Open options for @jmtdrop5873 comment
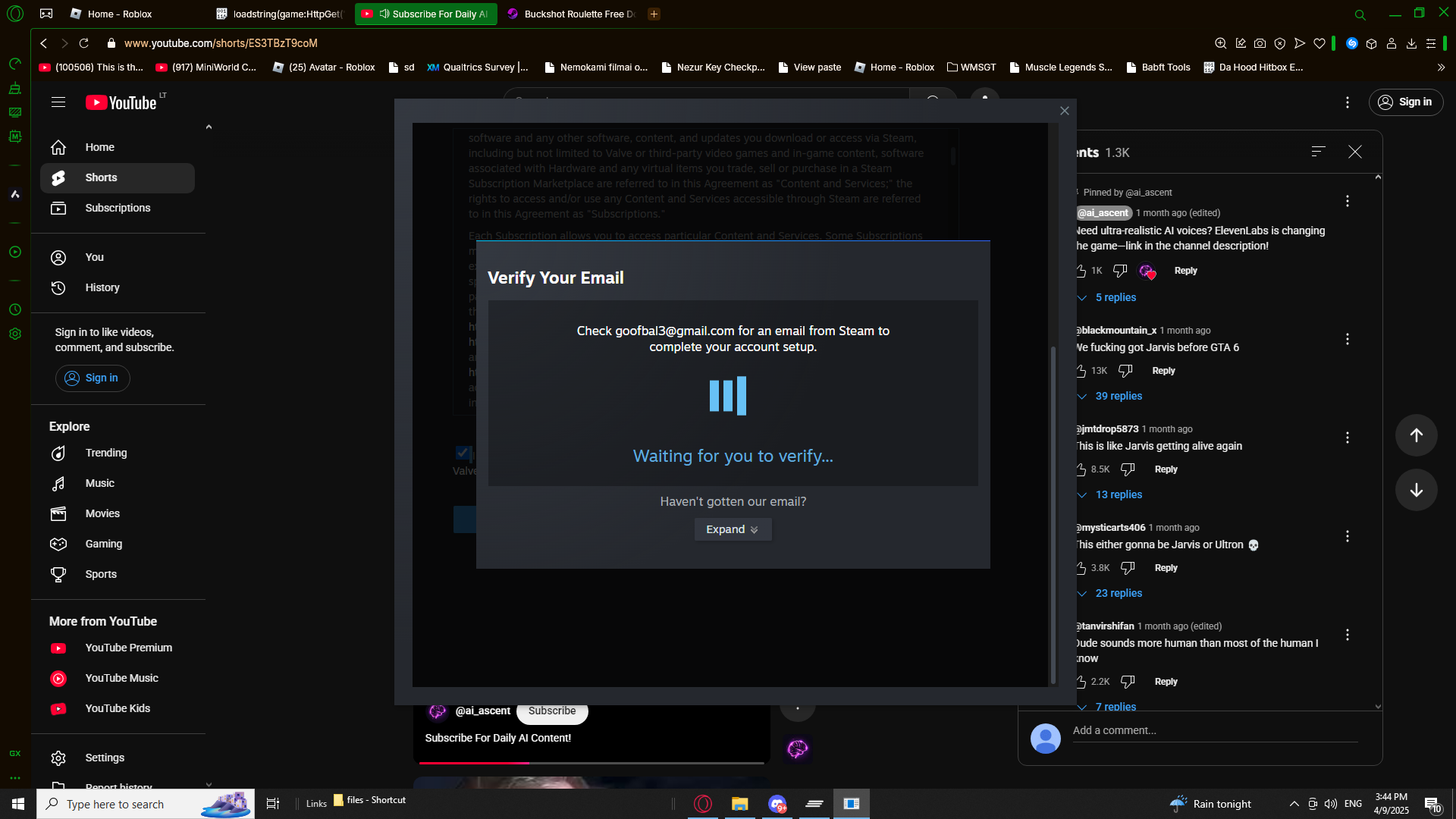The width and height of the screenshot is (1456, 819). (x=1348, y=438)
